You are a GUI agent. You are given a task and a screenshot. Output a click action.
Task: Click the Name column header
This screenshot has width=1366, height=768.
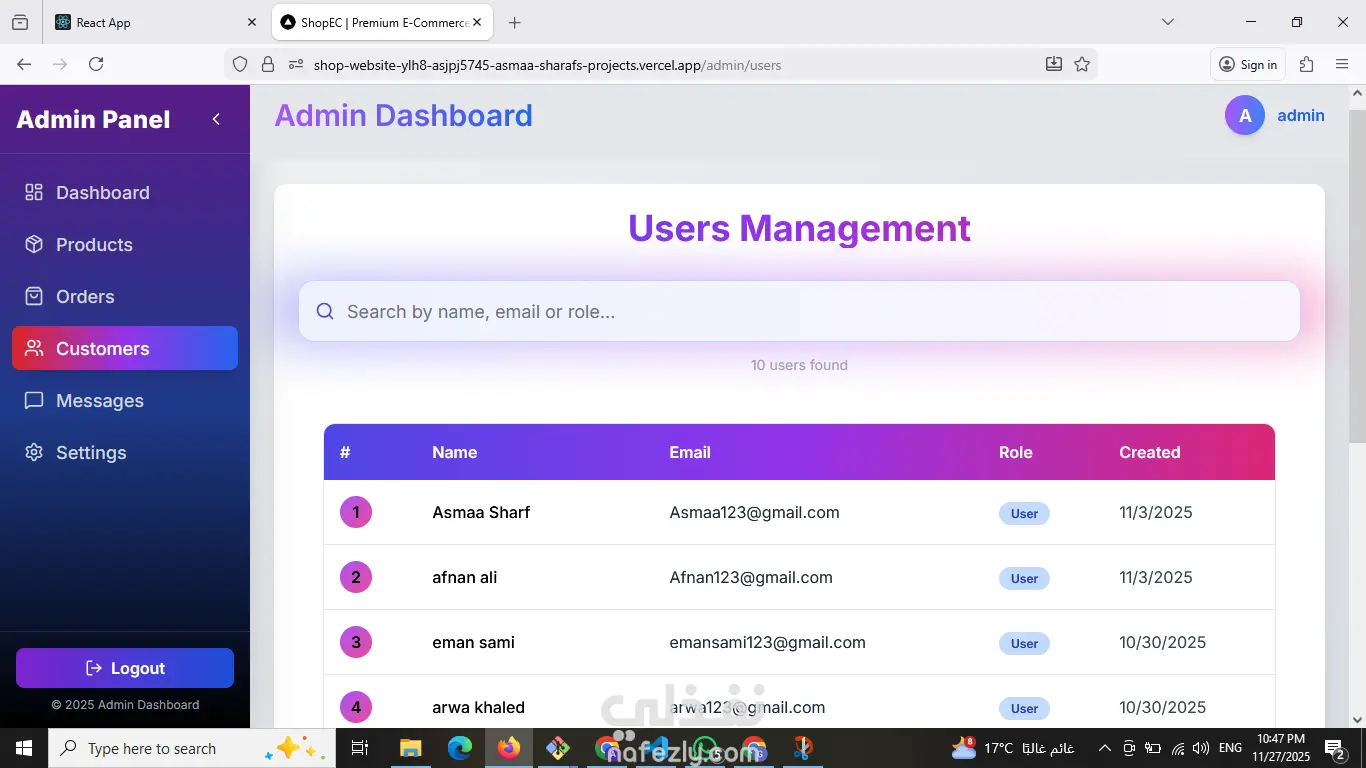coord(455,453)
